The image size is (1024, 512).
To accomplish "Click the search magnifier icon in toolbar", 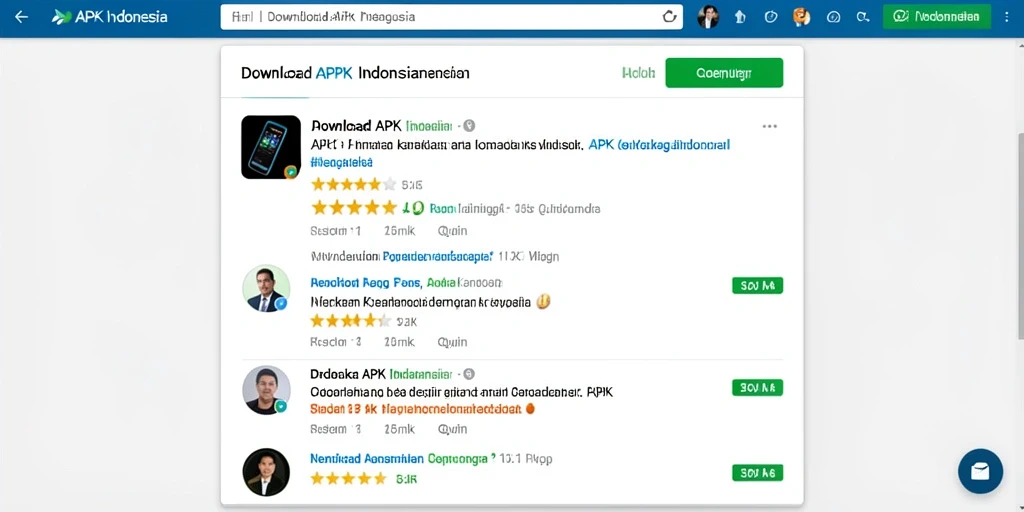I will pyautogui.click(x=863, y=17).
